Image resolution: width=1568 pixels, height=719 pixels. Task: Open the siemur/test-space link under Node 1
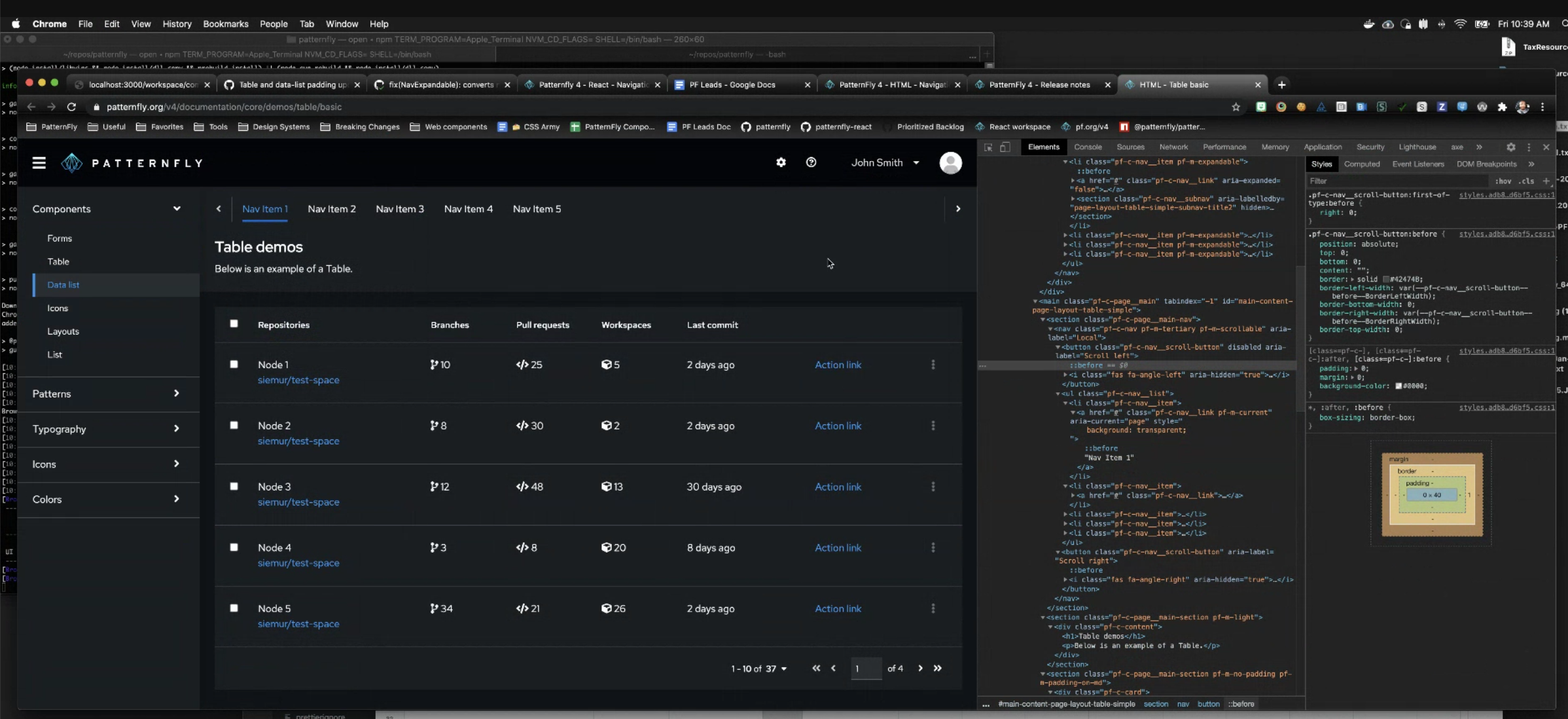pos(298,380)
